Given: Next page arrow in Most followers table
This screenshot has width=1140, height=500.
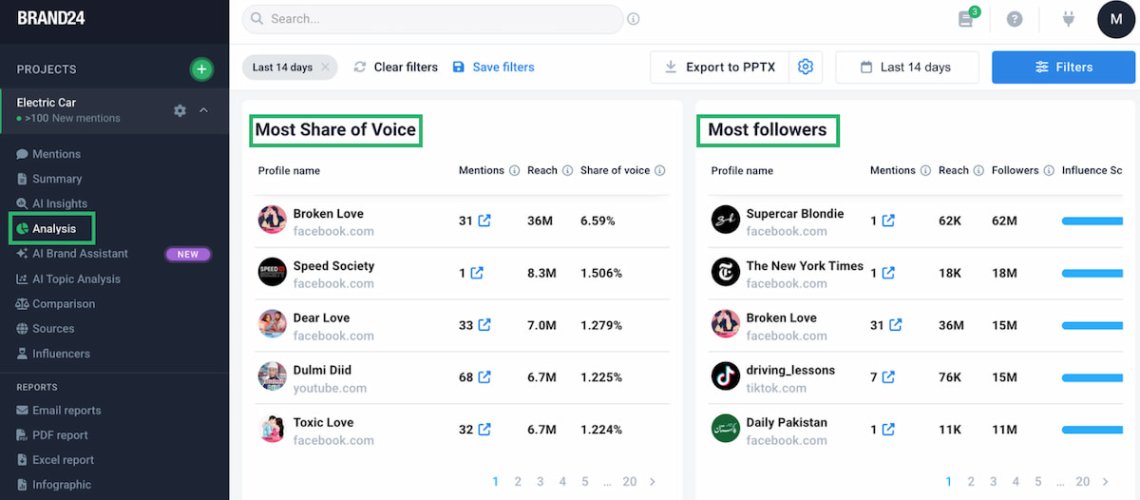Looking at the screenshot, I should pyautogui.click(x=1105, y=481).
